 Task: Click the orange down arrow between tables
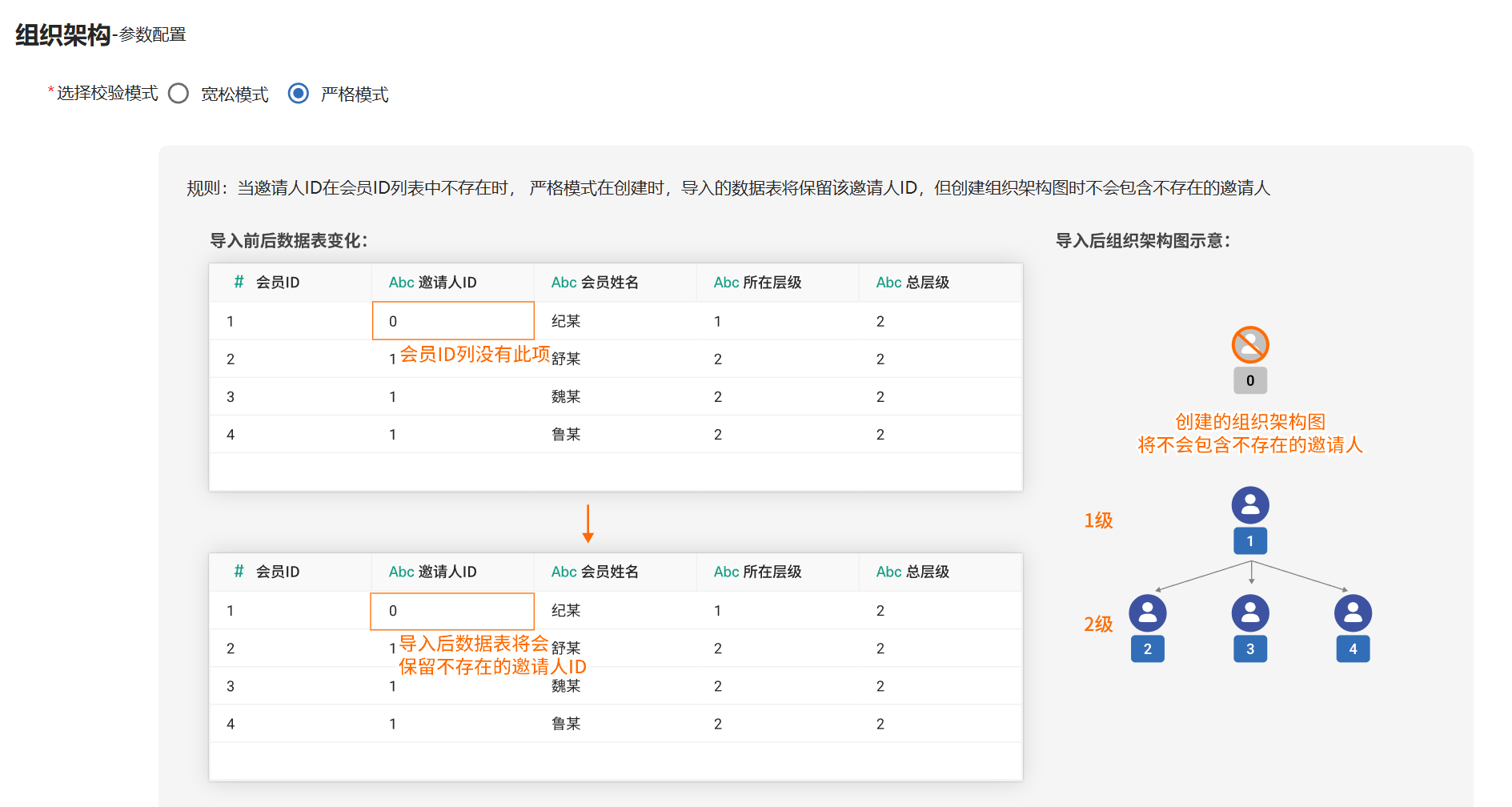tap(588, 524)
